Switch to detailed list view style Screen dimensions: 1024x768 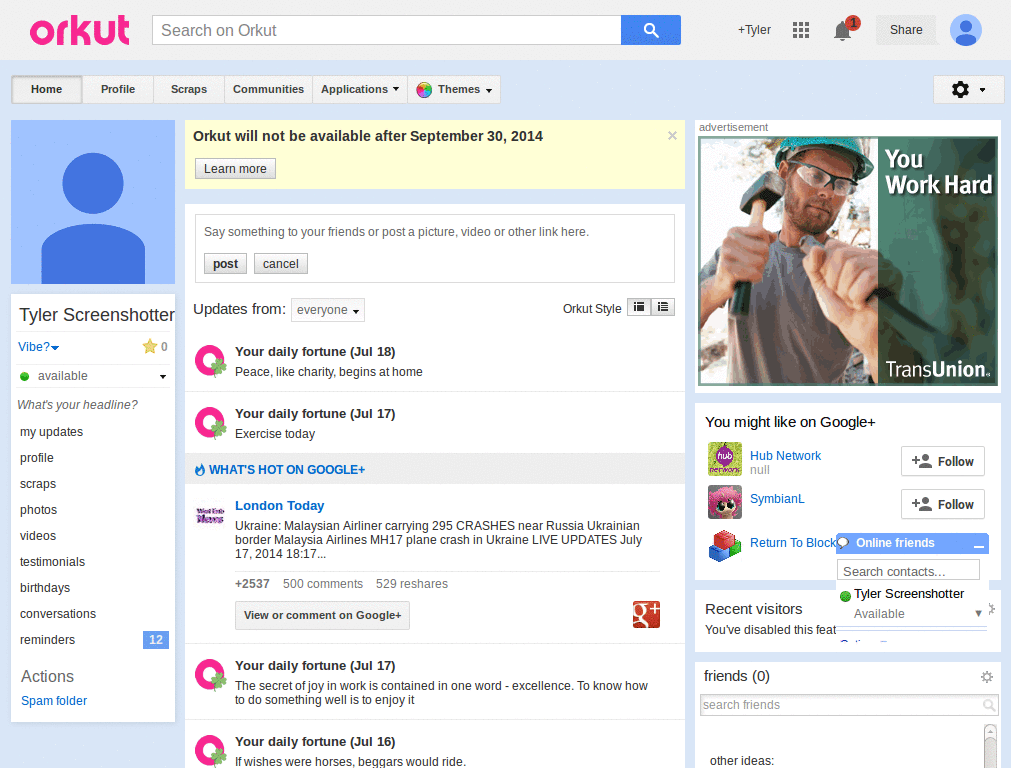(663, 307)
